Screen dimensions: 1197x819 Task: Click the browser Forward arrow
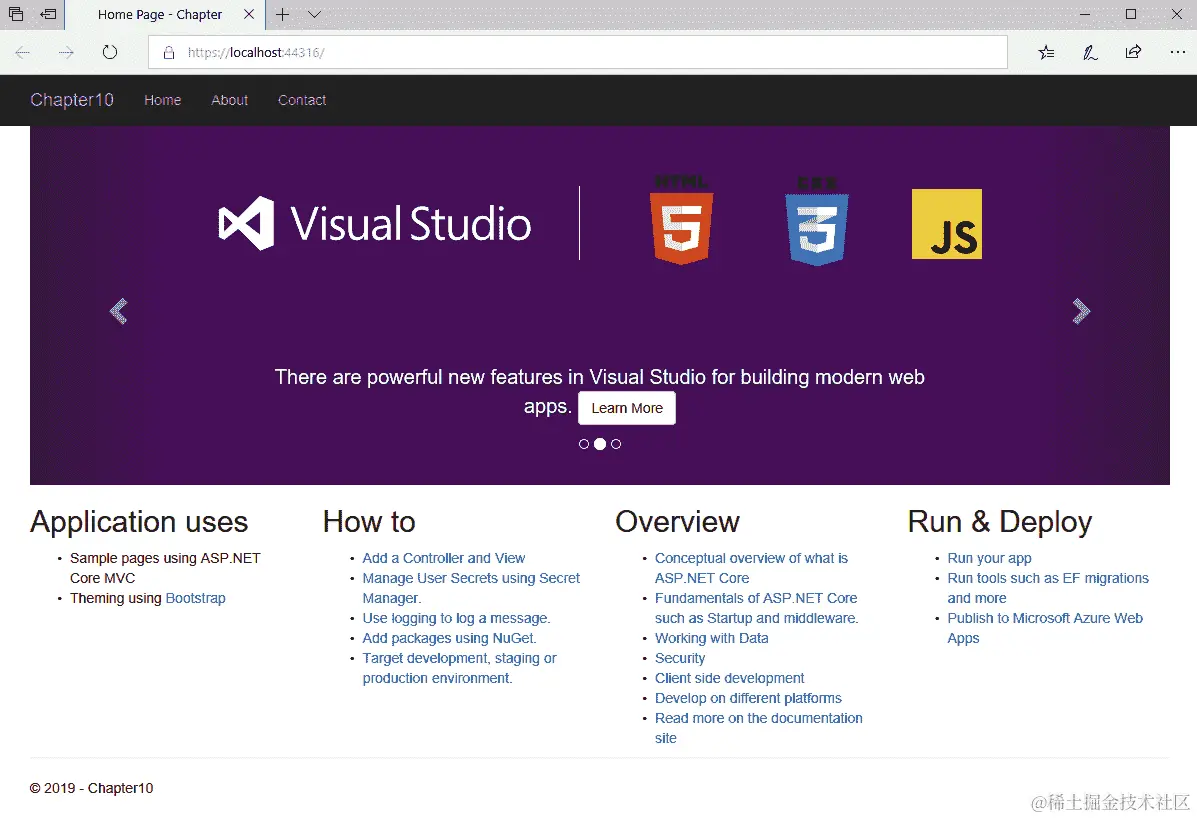tap(66, 53)
